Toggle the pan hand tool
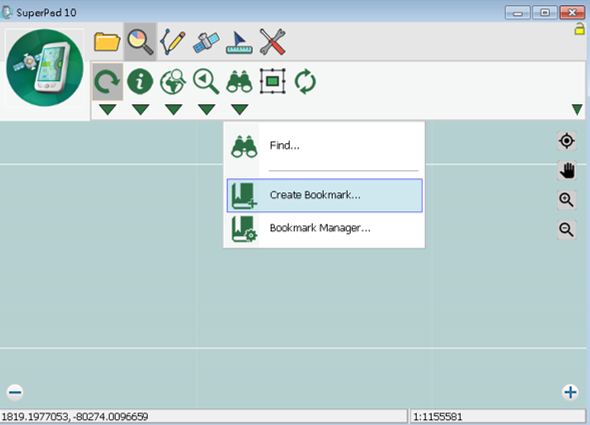The image size is (590, 425). pos(567,170)
